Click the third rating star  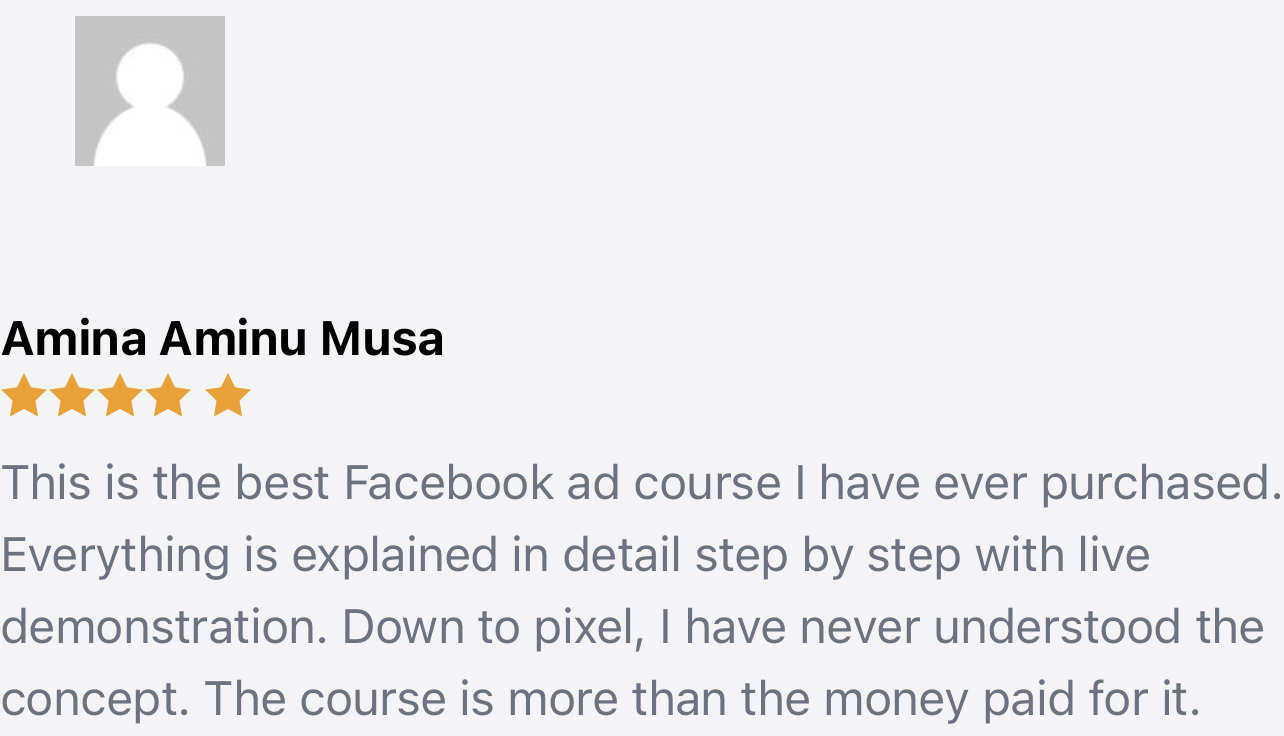pos(120,396)
